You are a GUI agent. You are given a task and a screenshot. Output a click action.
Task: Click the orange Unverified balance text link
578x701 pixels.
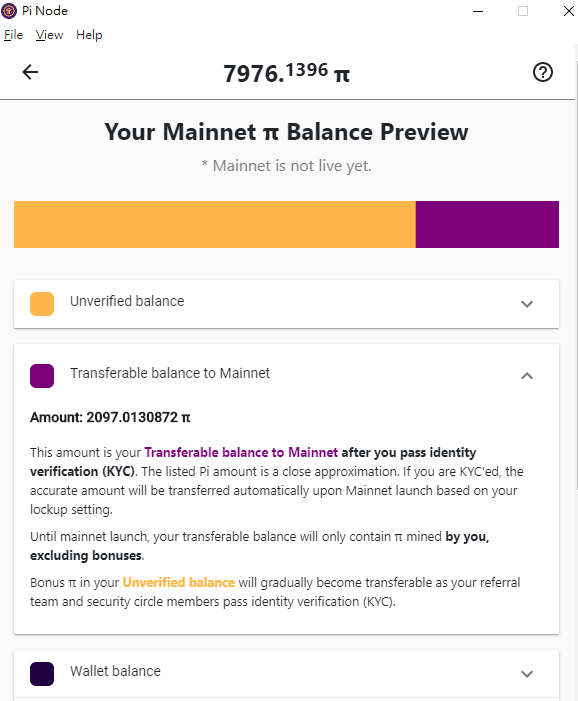179,583
